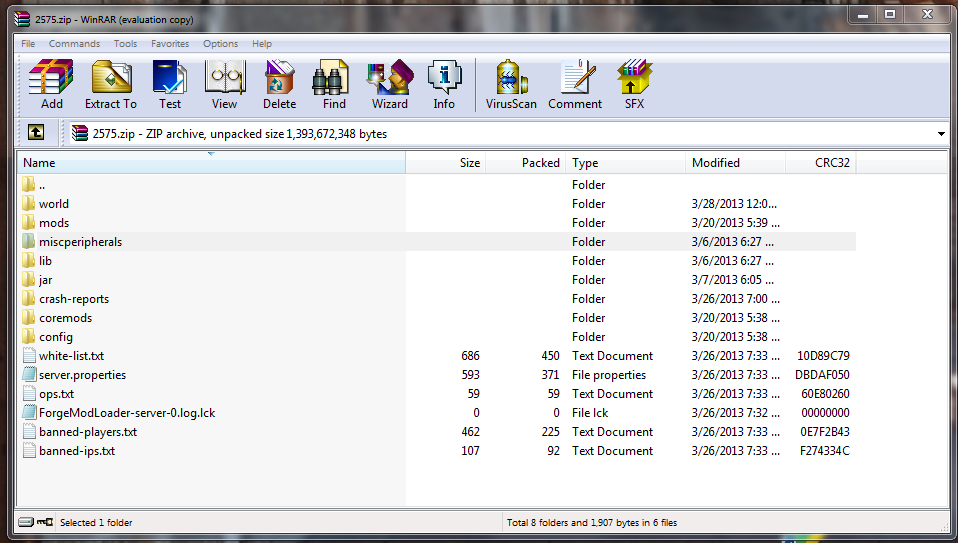Open the Commands menu
The height and width of the screenshot is (543, 958).
(x=74, y=44)
